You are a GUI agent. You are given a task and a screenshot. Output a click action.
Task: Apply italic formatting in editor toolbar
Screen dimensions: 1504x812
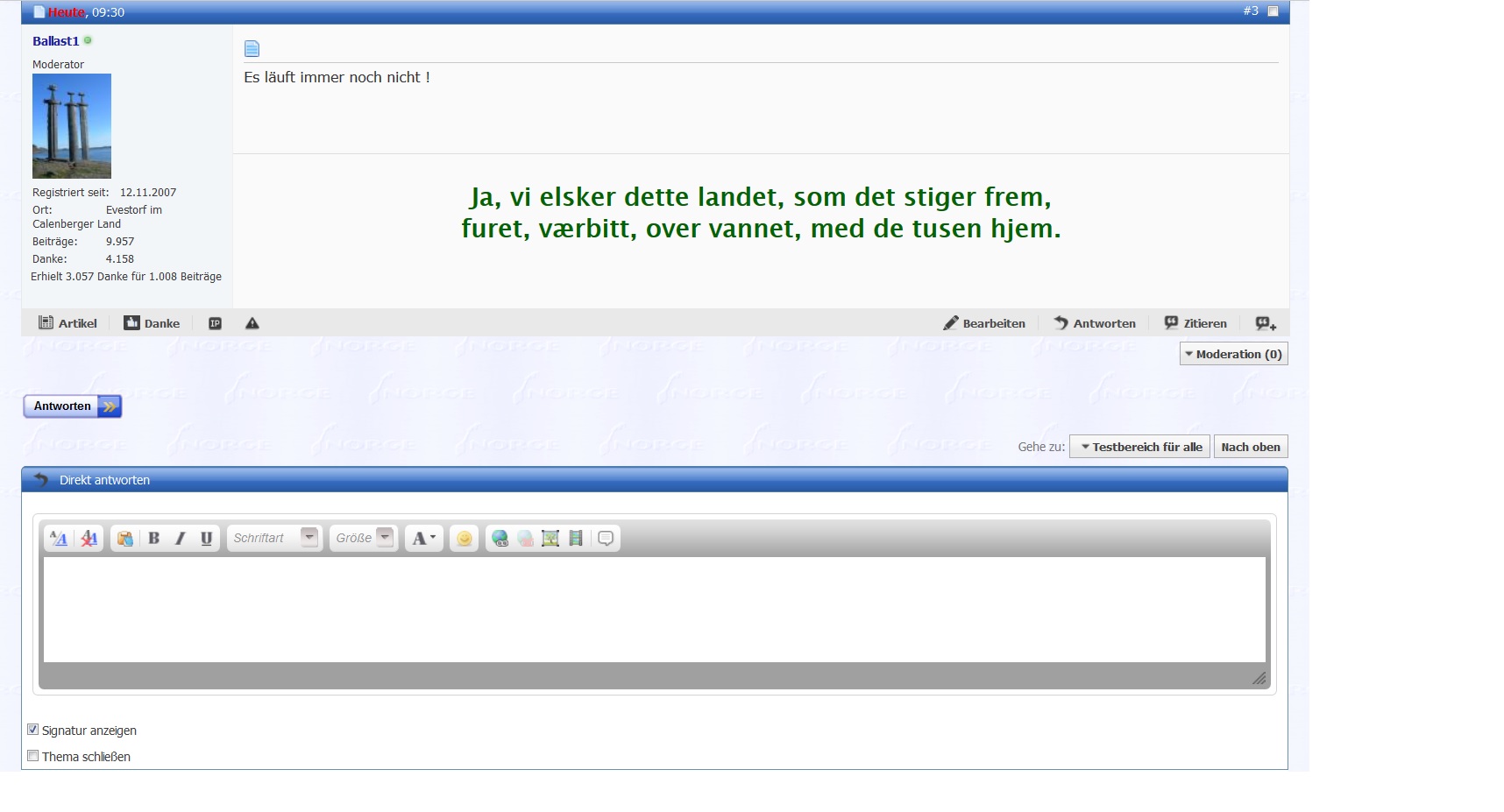click(x=181, y=538)
